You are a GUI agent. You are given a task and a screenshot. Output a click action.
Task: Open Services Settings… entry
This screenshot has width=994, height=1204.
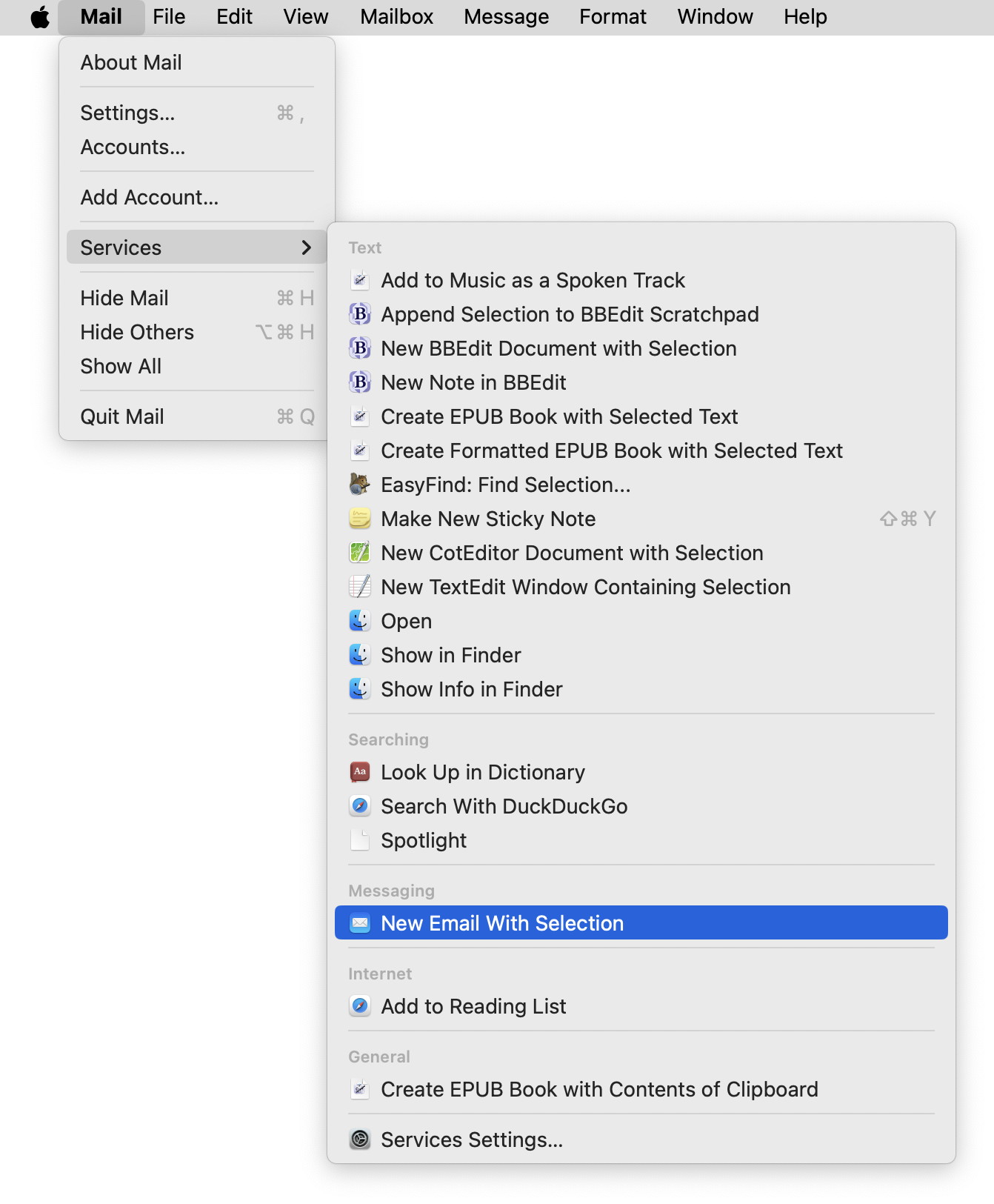click(x=641, y=1140)
